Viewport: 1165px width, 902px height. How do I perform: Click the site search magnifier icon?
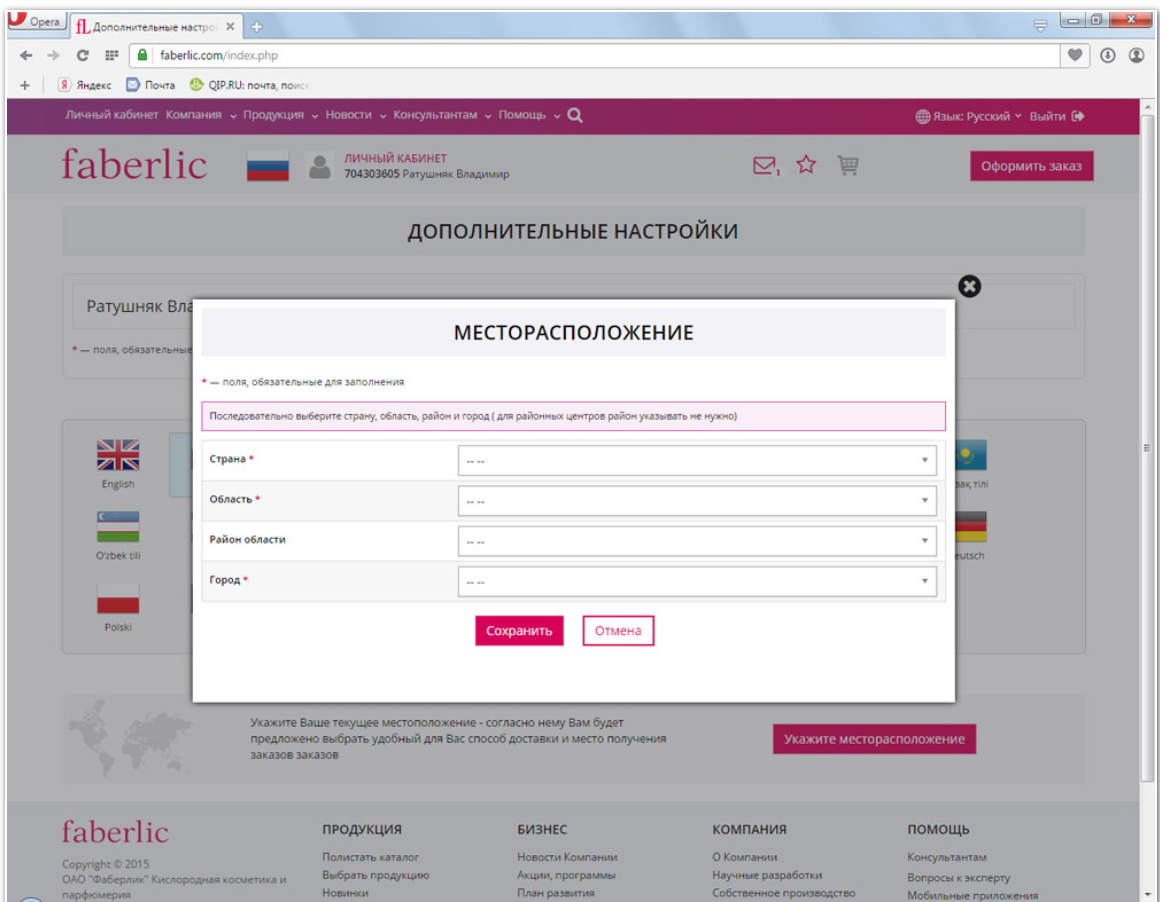click(575, 115)
